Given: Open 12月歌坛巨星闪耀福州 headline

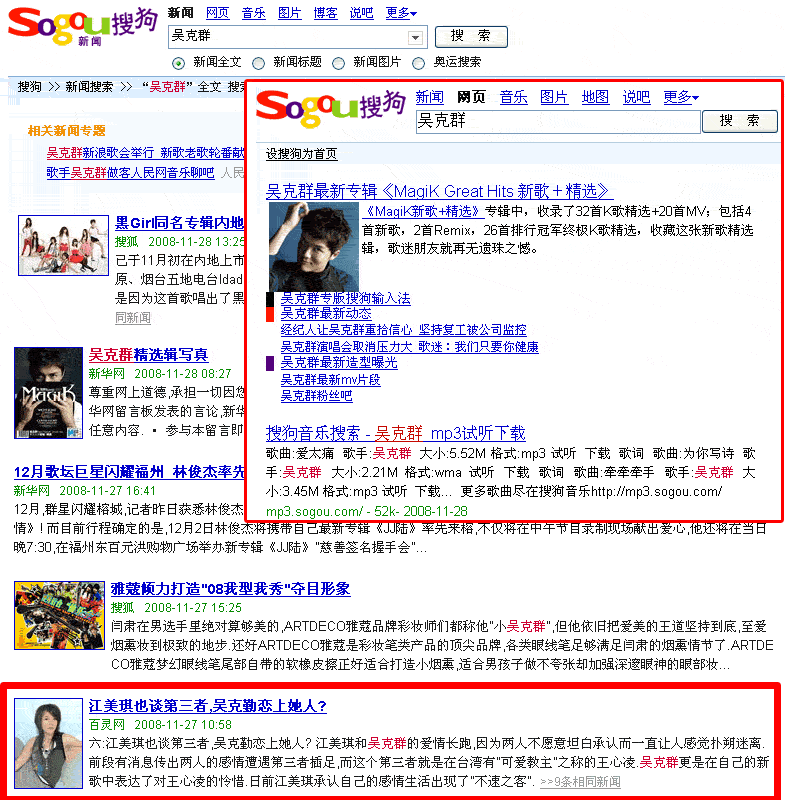Looking at the screenshot, I should point(129,472).
